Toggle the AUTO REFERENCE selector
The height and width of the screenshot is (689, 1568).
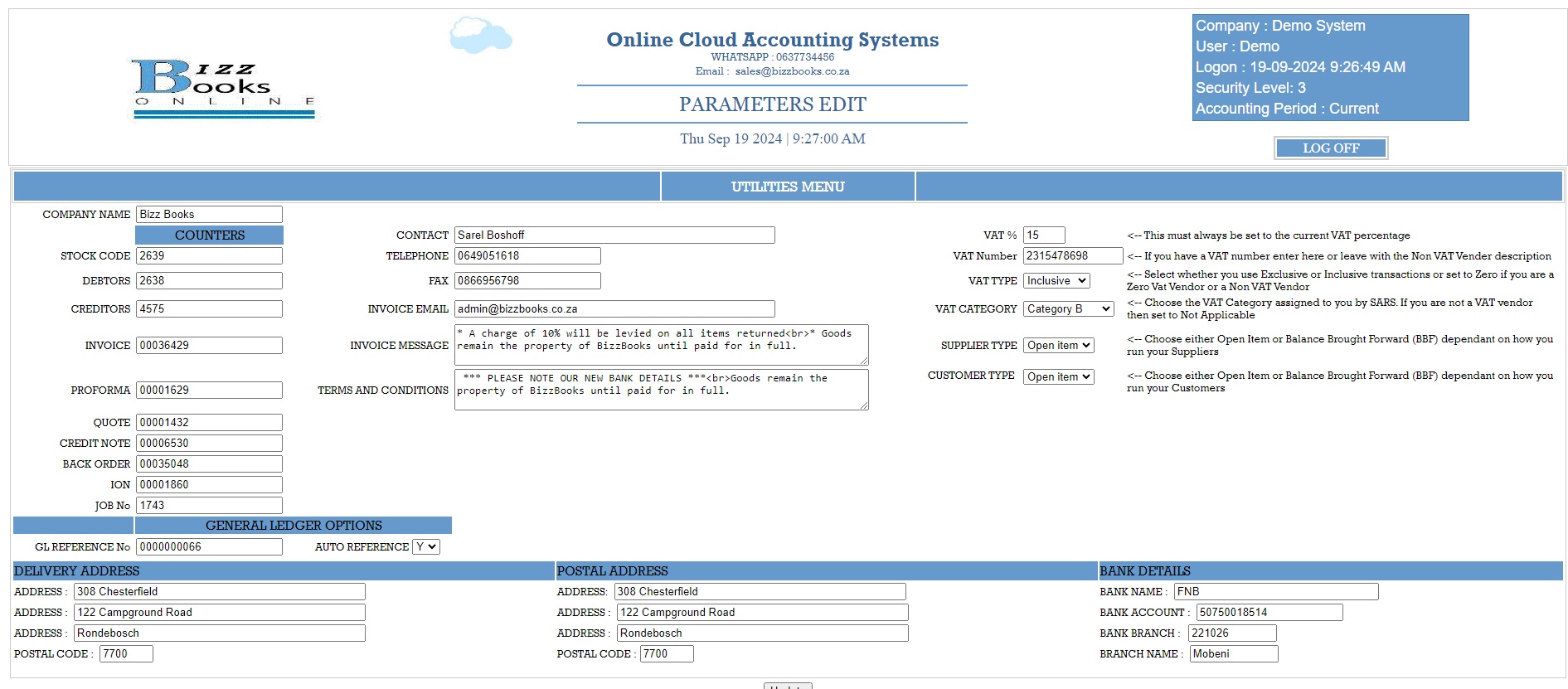pyautogui.click(x=426, y=547)
